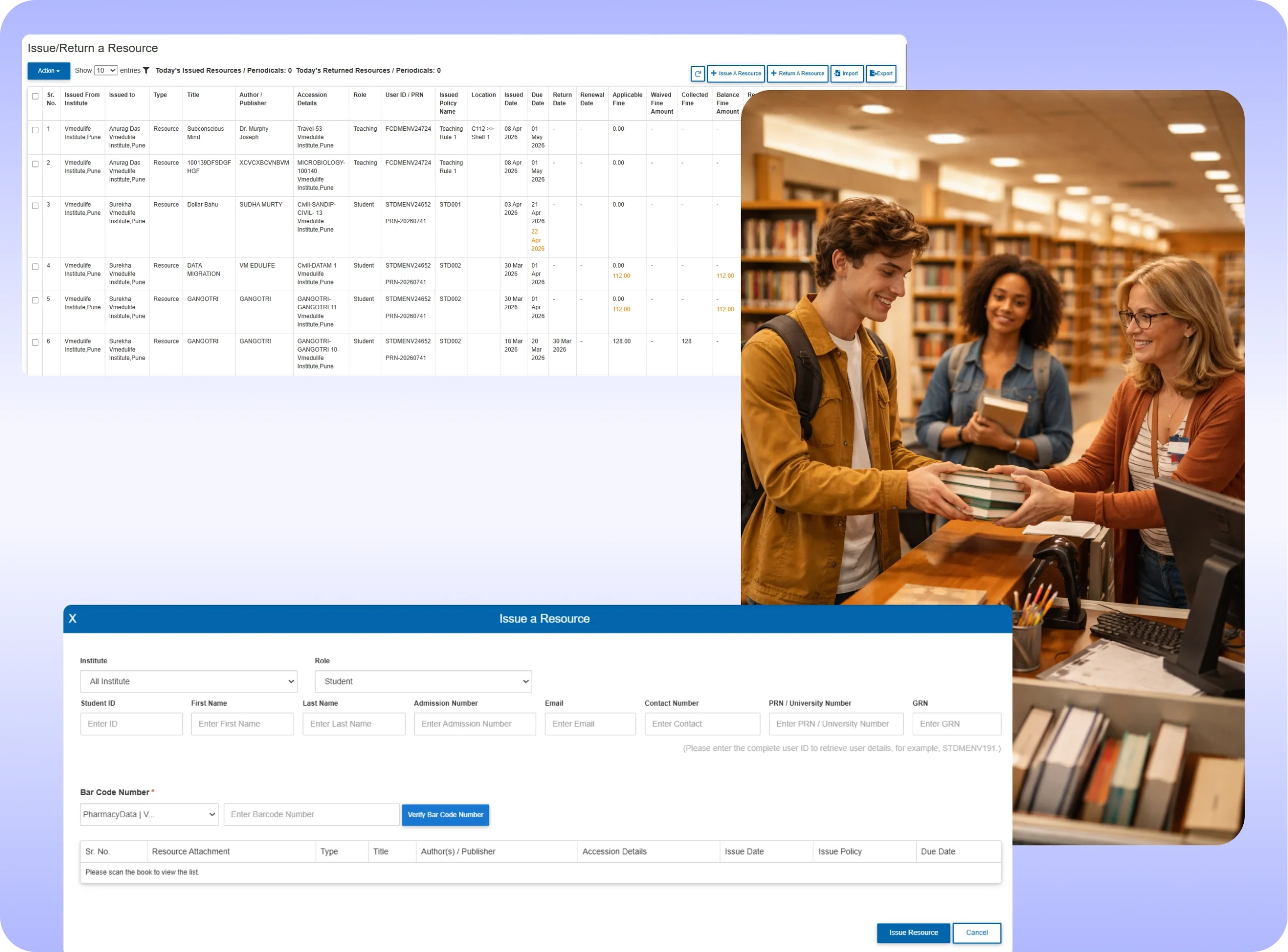This screenshot has height=952, width=1288.
Task: Click the refresh icon button
Action: (698, 74)
